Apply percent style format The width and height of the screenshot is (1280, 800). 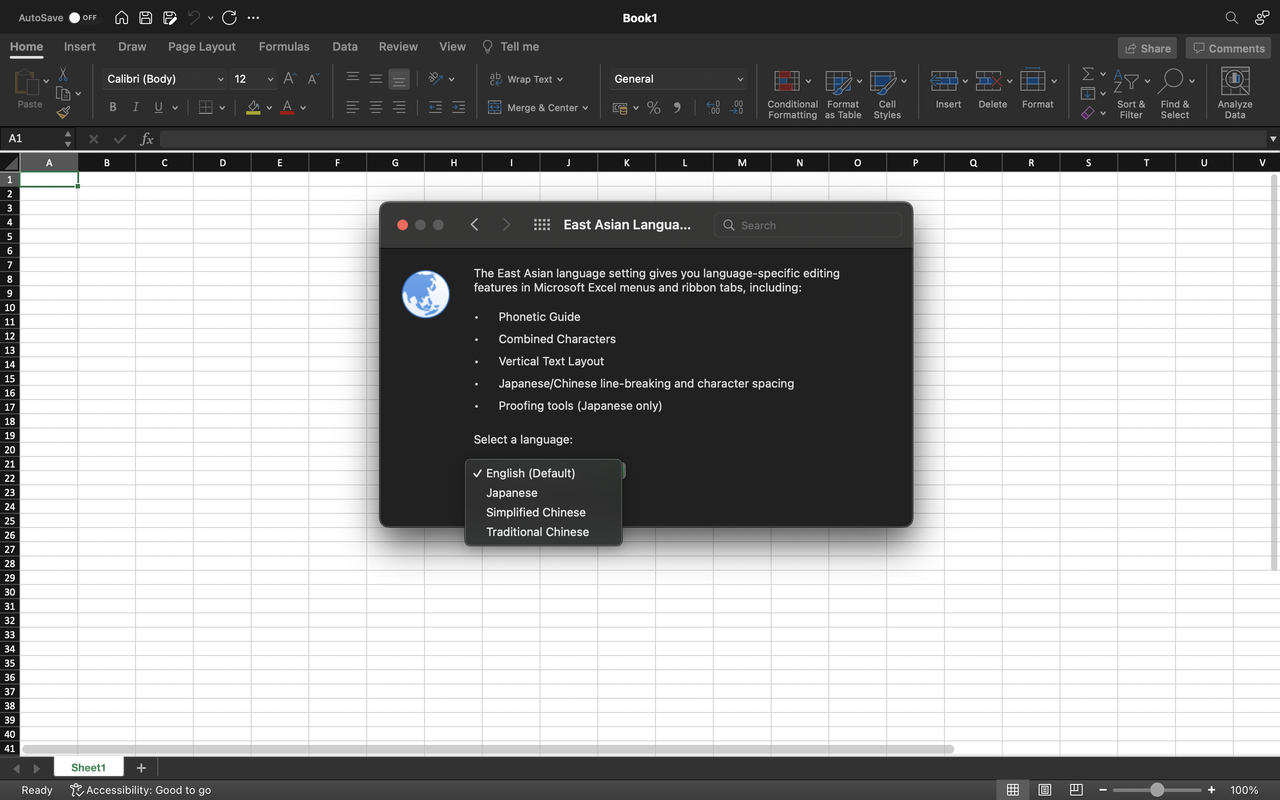click(x=654, y=107)
